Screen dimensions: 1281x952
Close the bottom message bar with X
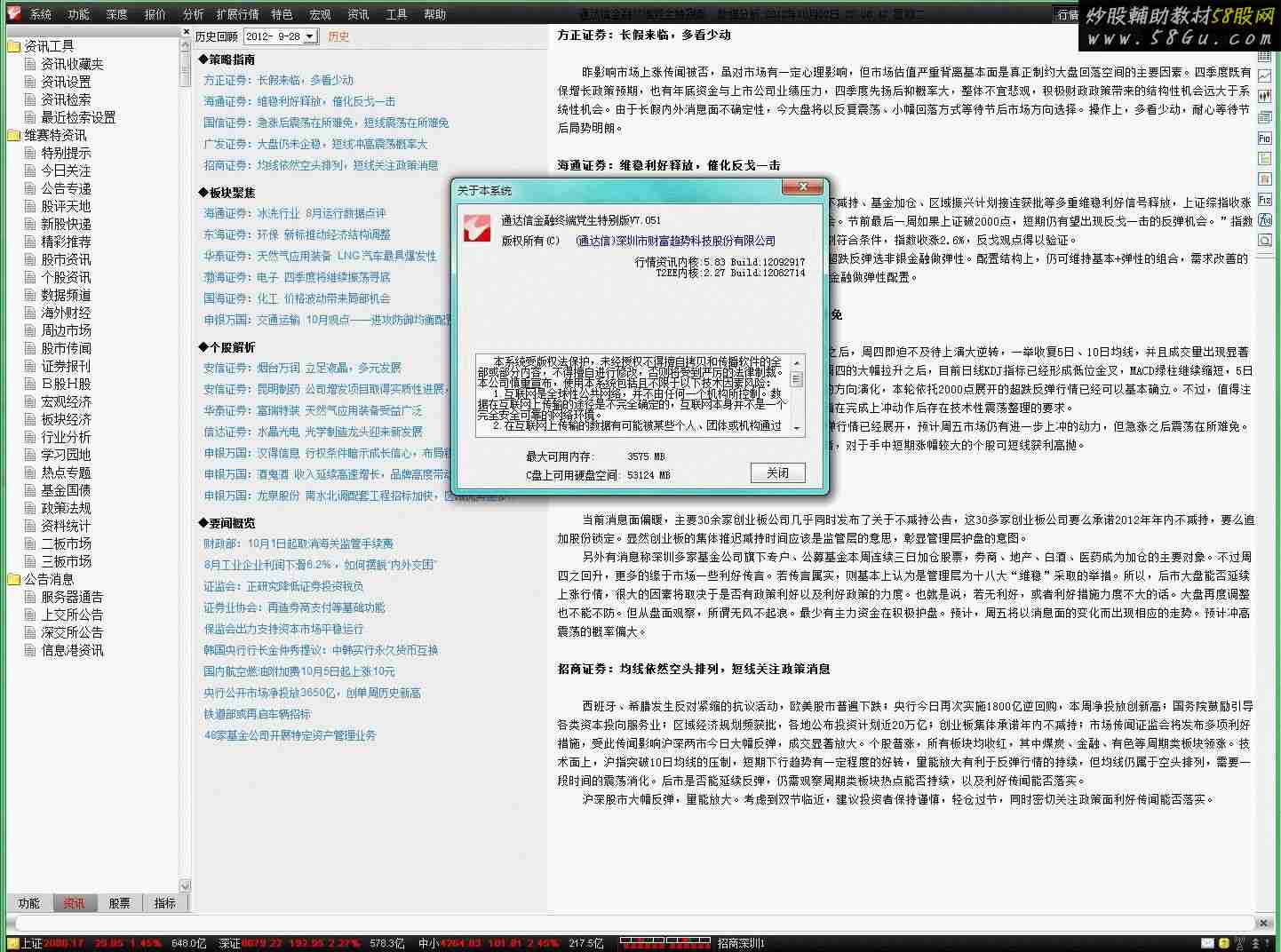[x=1264, y=924]
